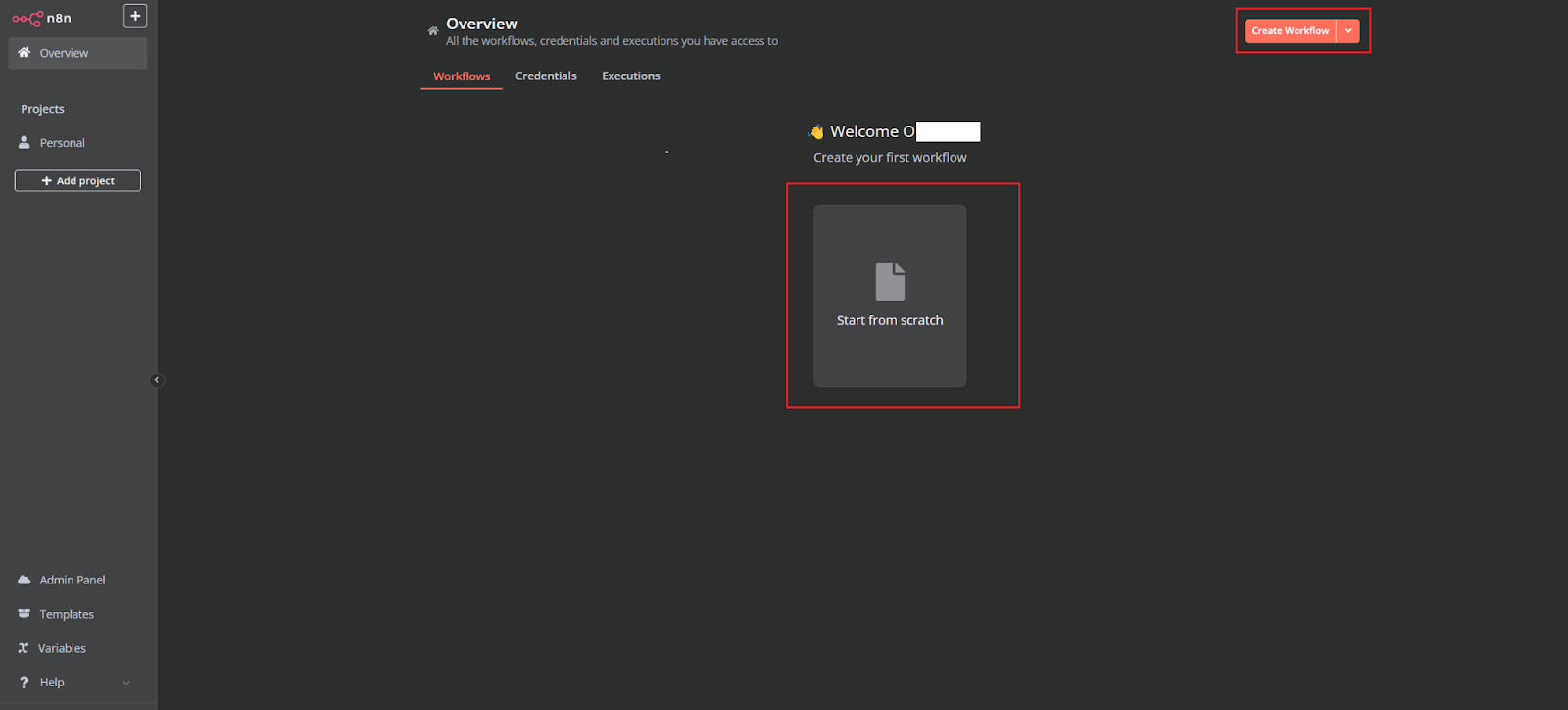This screenshot has width=1568, height=710.
Task: Click the Projects section label
Action: point(42,109)
